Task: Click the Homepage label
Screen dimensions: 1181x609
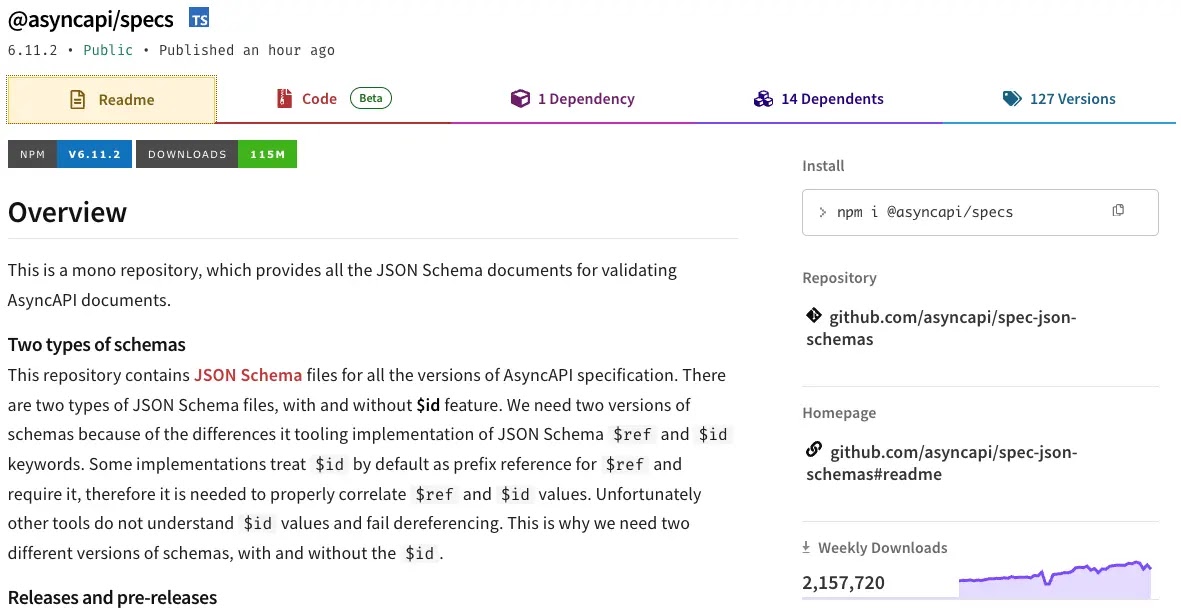Action: click(839, 413)
